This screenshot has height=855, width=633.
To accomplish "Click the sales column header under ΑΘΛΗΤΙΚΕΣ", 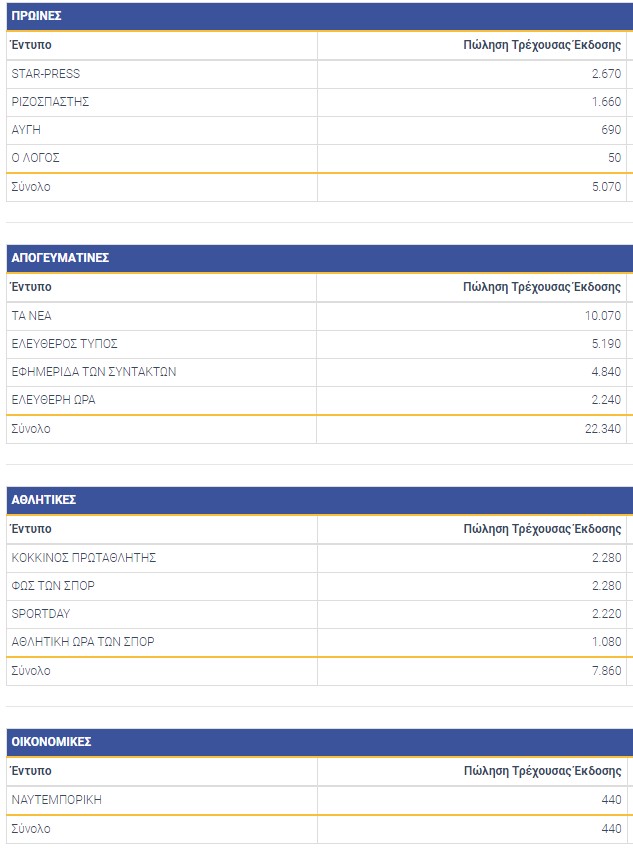I will click(x=542, y=529).
